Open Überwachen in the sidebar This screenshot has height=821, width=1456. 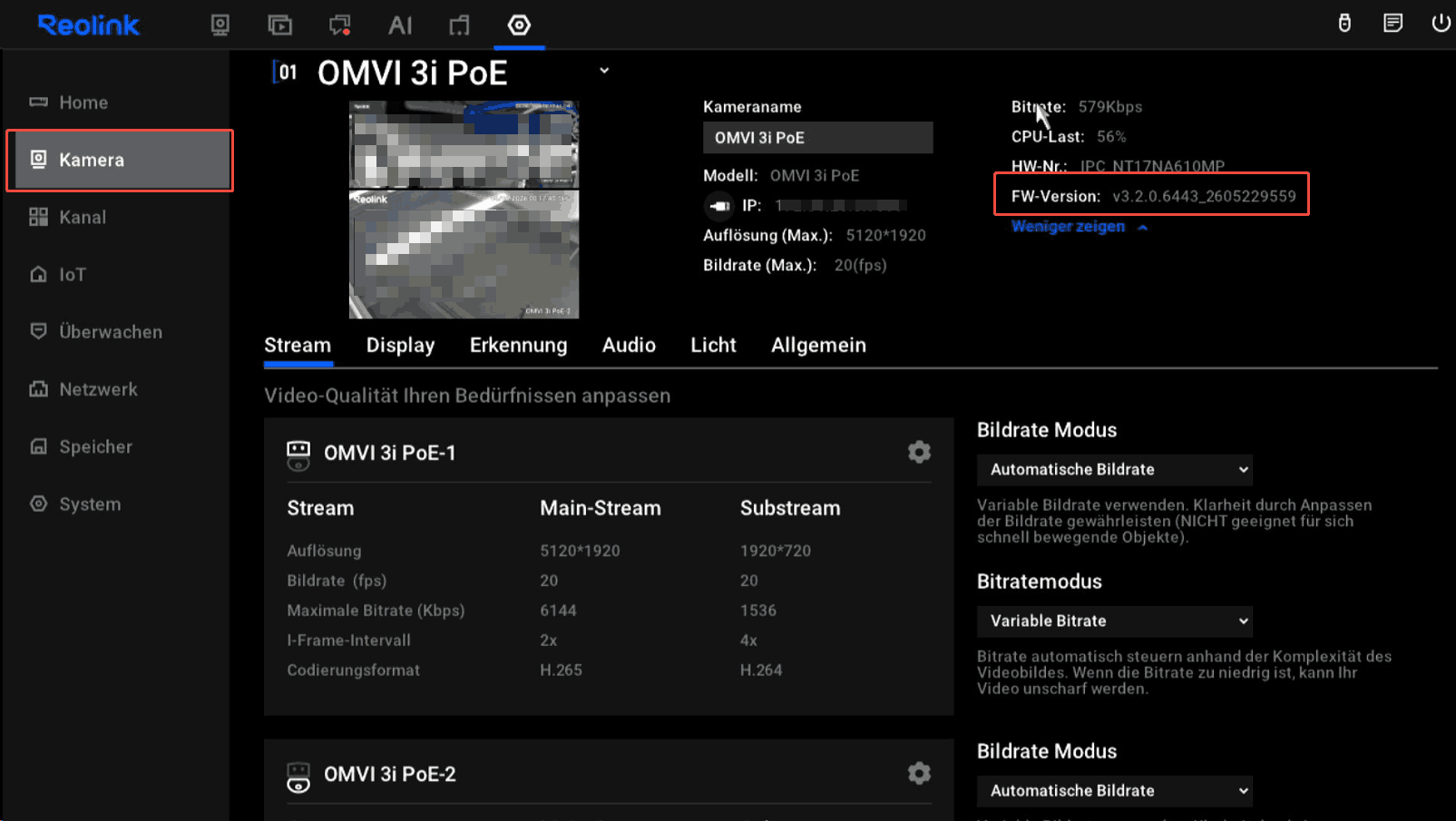[118, 332]
